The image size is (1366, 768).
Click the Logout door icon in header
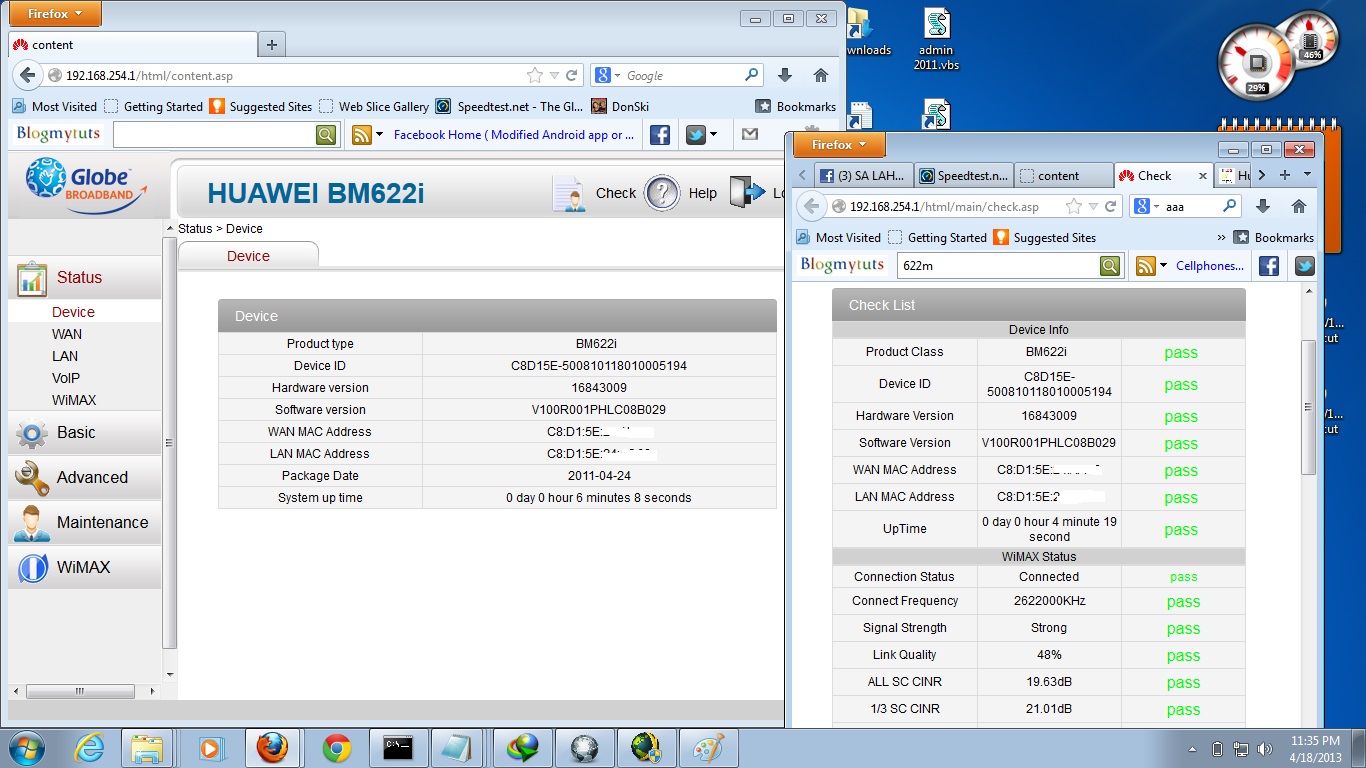click(x=747, y=193)
